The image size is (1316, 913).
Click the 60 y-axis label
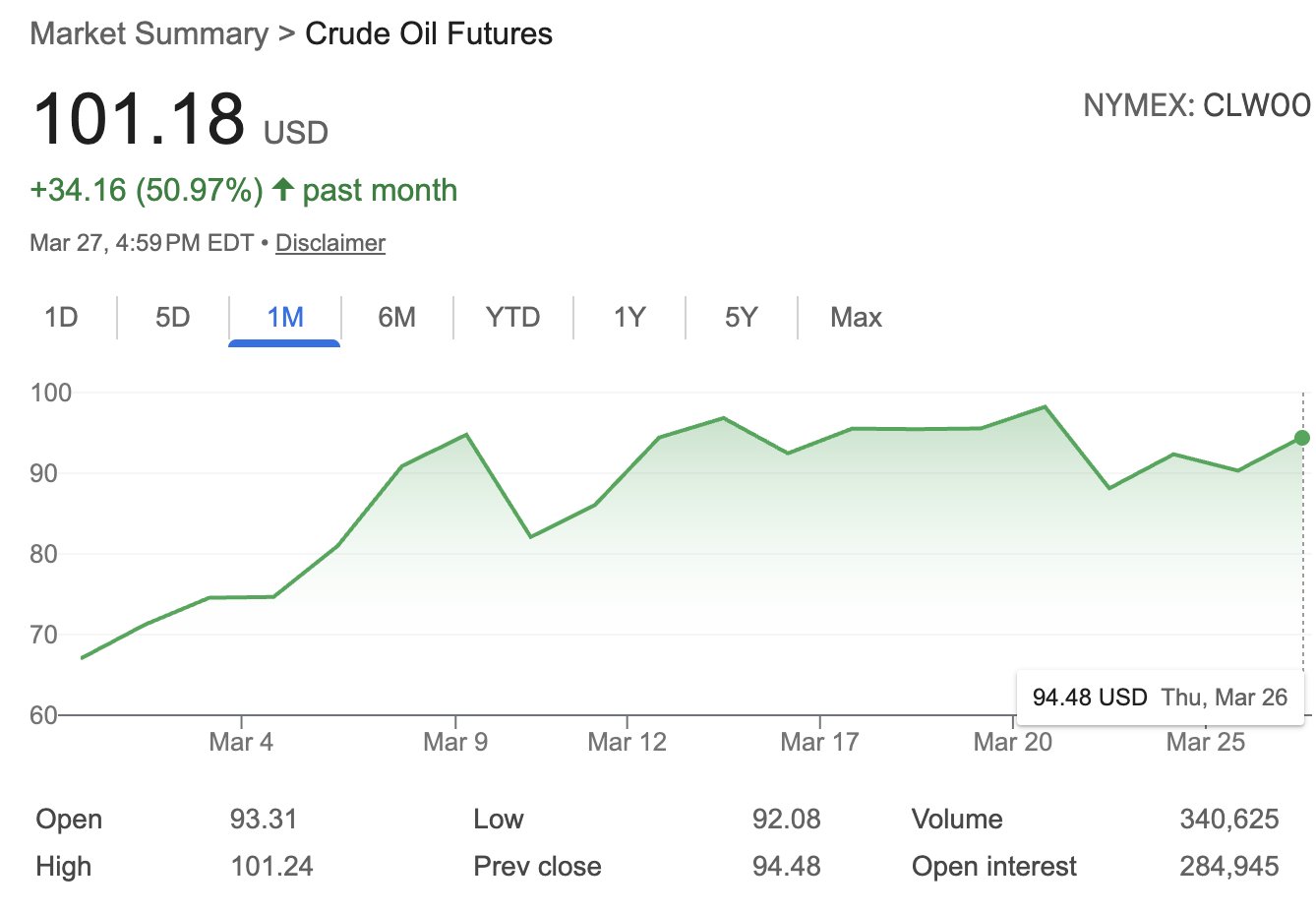(44, 715)
